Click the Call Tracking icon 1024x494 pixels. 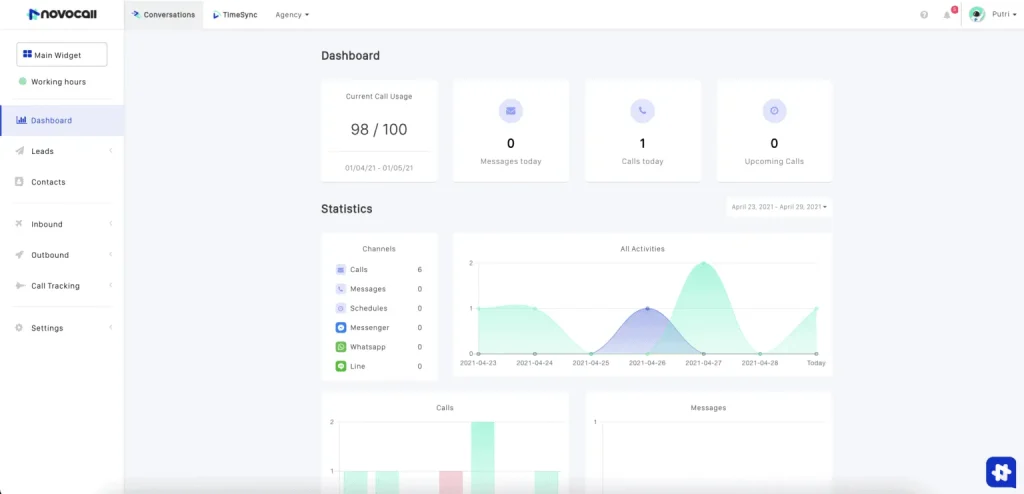(x=20, y=286)
